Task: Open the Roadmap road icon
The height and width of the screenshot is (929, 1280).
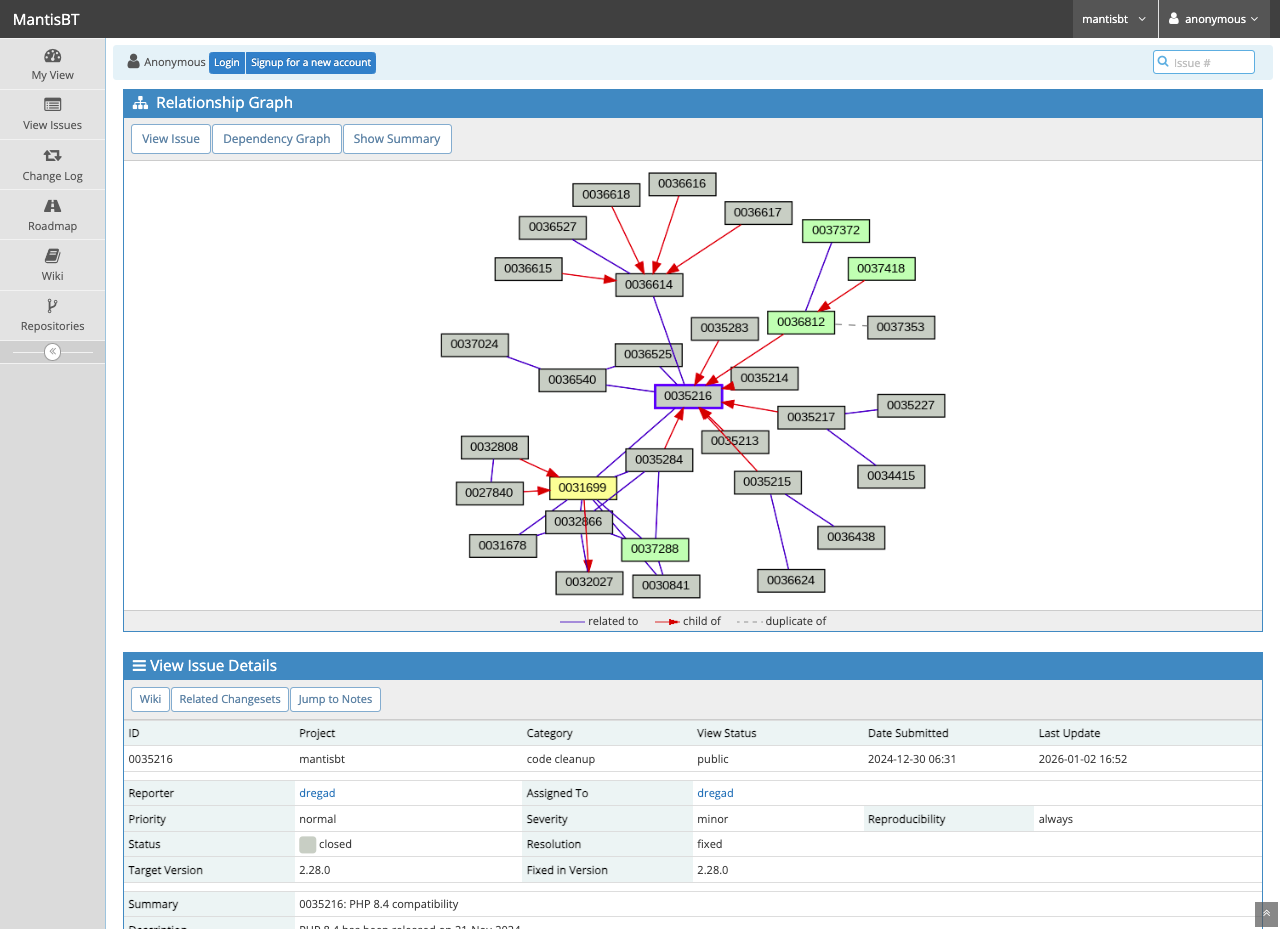Action: [x=53, y=206]
